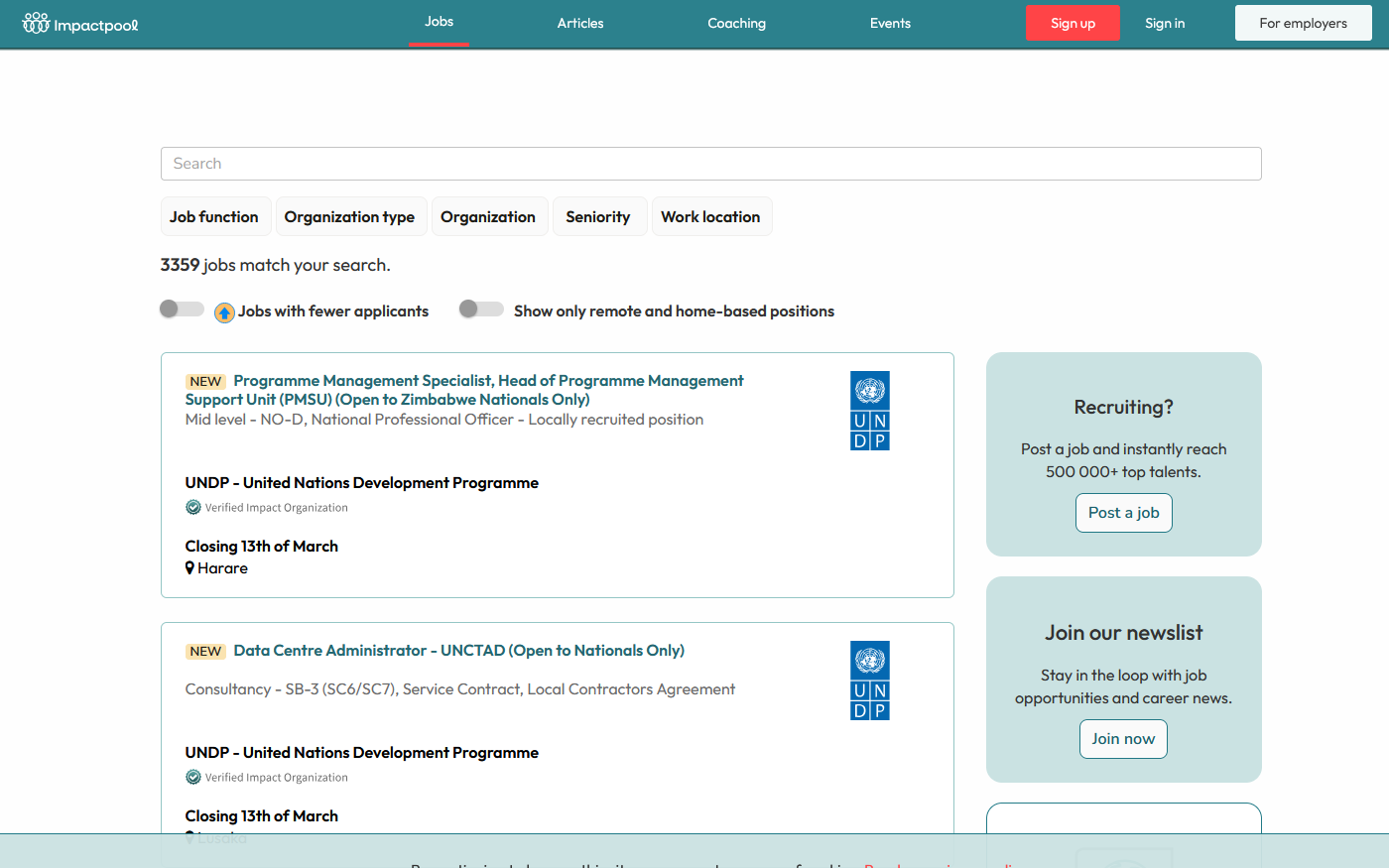Open the Job function filter
Viewport: 1389px width, 868px height.
215,216
